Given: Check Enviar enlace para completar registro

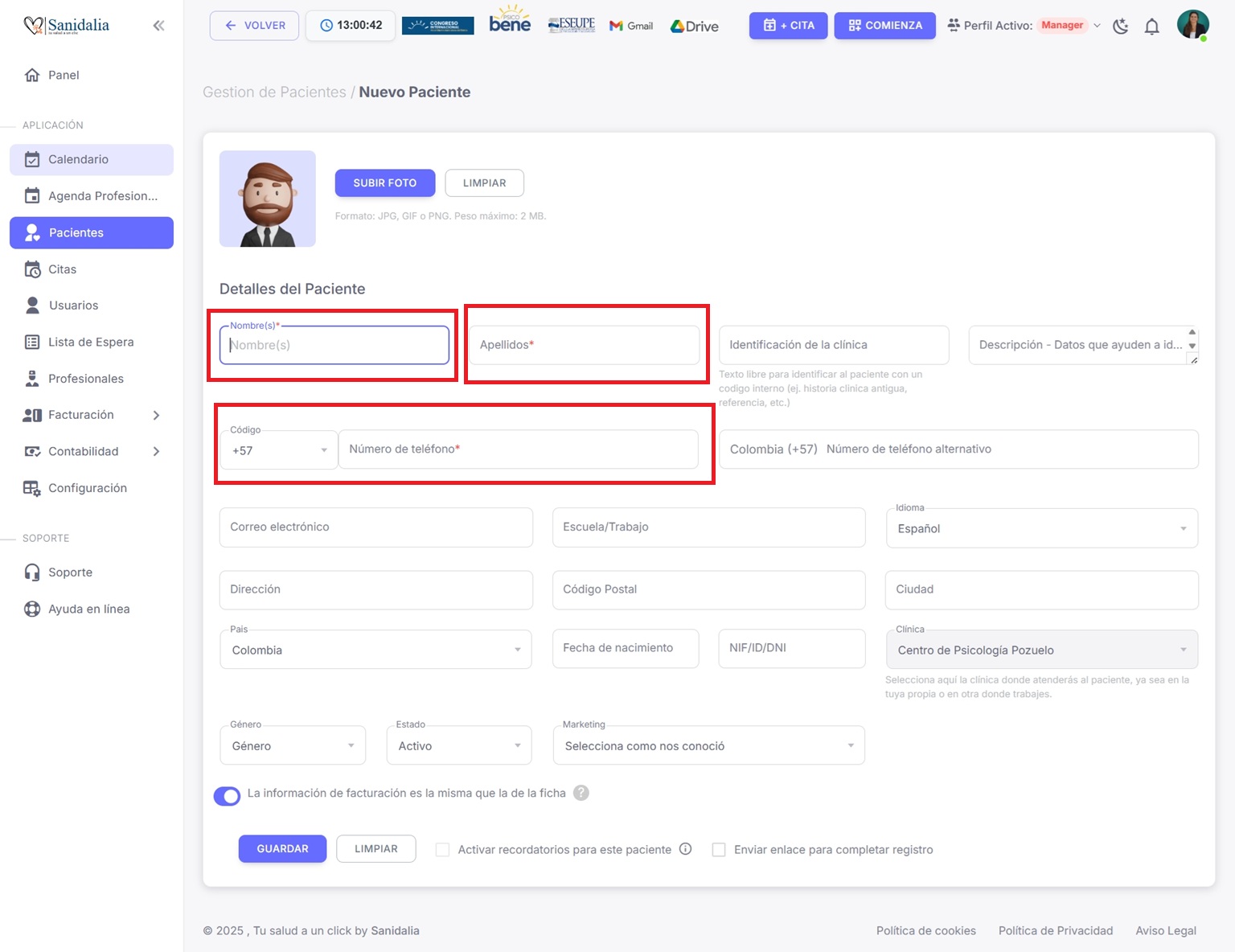Looking at the screenshot, I should (719, 850).
